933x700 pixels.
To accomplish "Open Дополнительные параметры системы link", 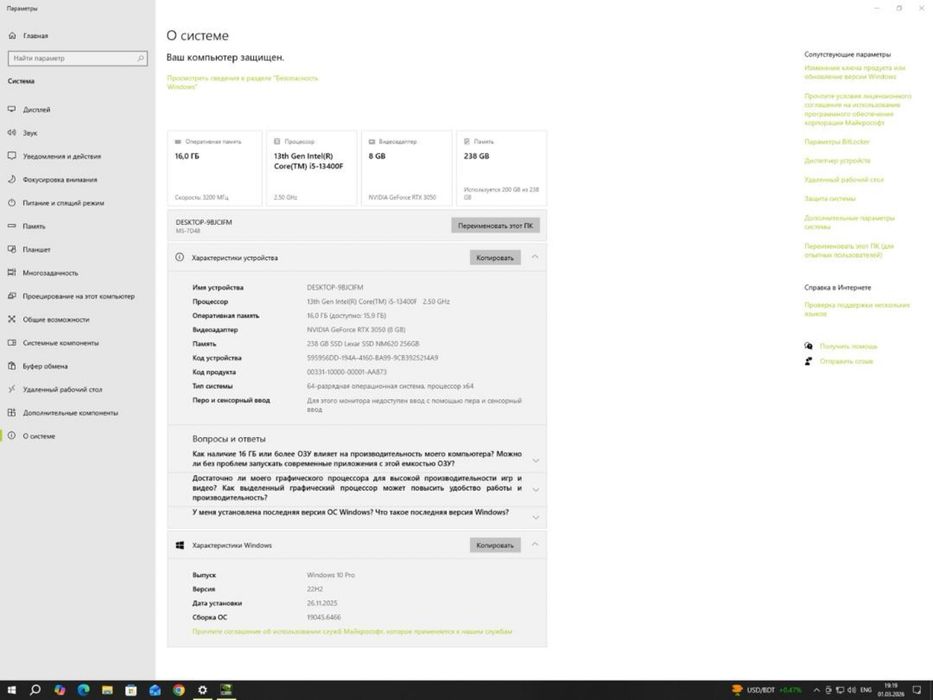I will [x=849, y=222].
